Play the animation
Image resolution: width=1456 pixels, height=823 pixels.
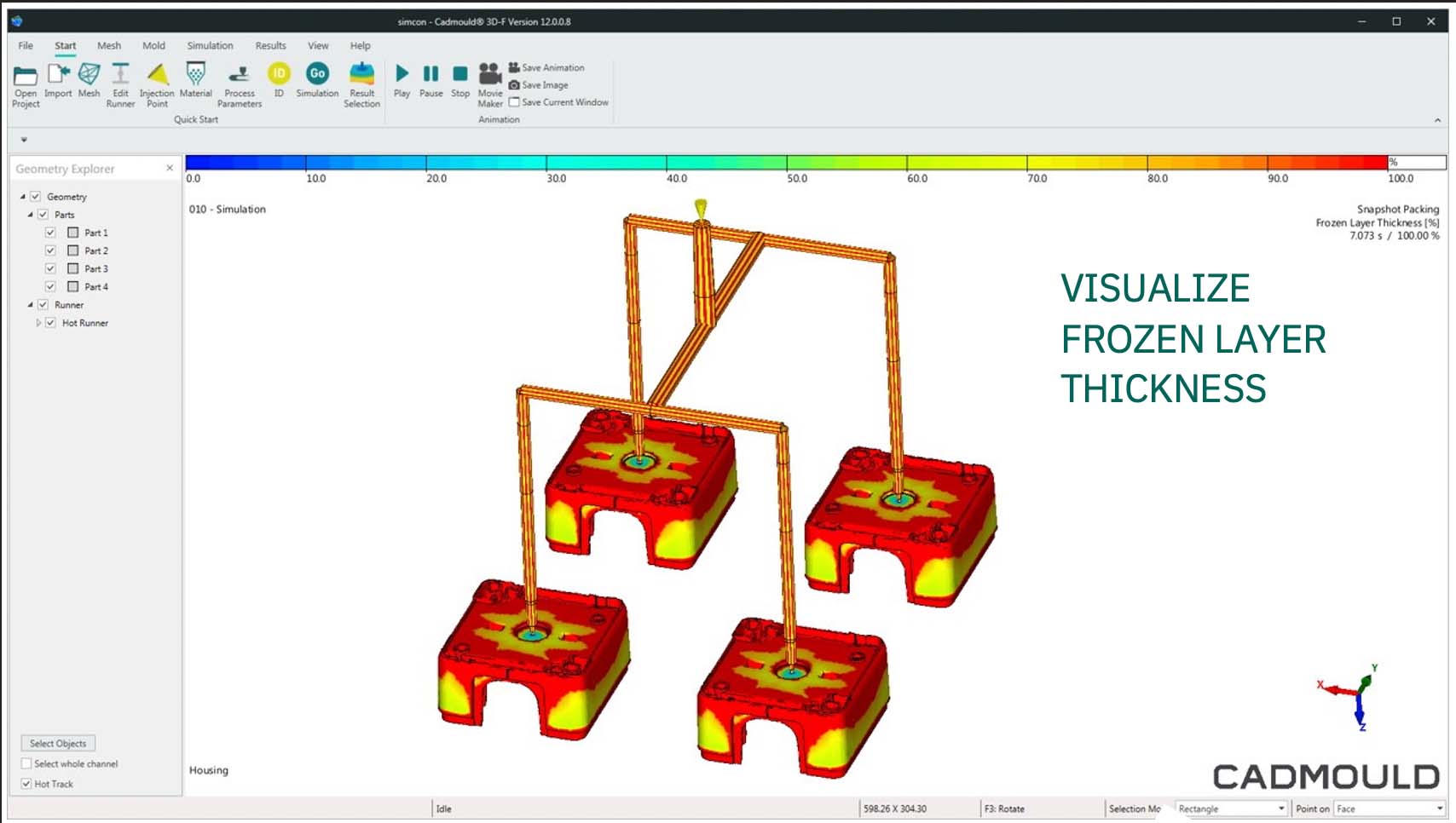click(x=402, y=74)
